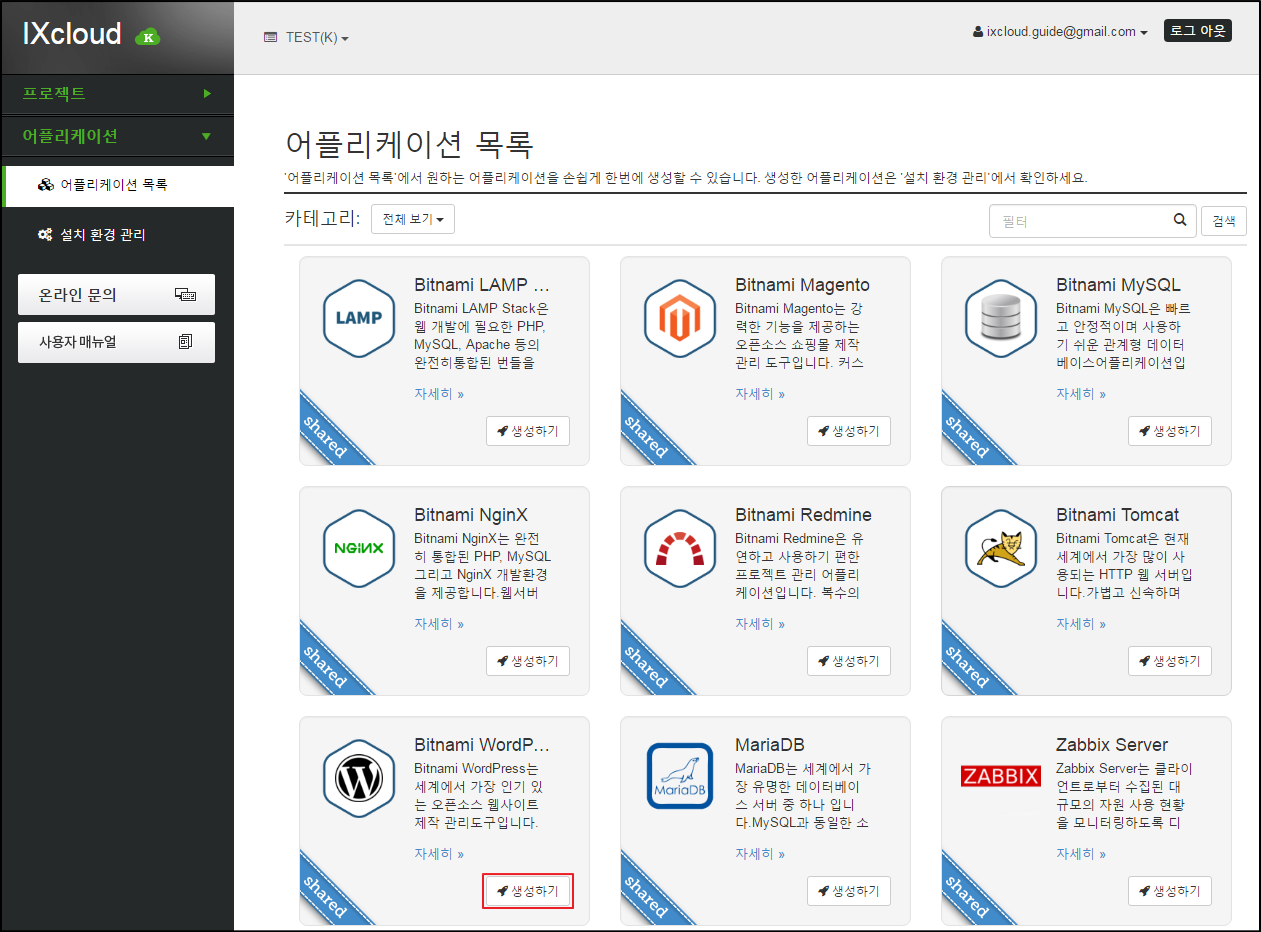The image size is (1261, 932).
Task: Click the Bitnami Magento card title
Action: [802, 285]
